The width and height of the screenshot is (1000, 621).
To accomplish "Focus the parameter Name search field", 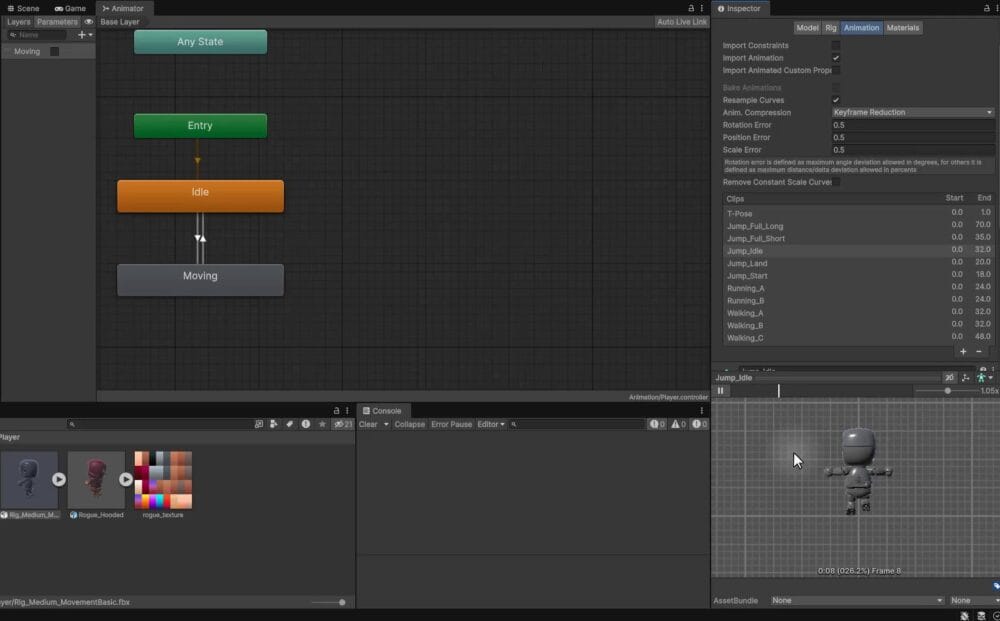I will [38, 35].
